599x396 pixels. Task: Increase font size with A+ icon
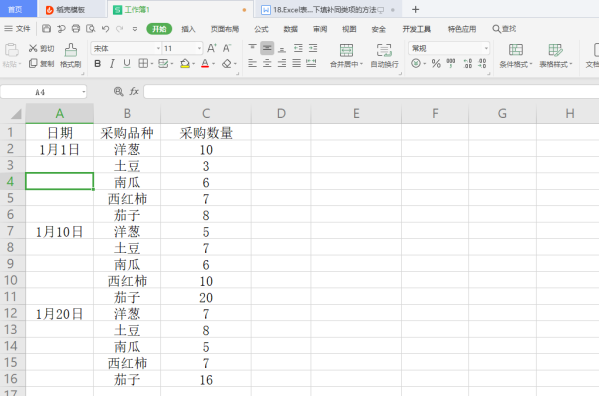coord(212,48)
